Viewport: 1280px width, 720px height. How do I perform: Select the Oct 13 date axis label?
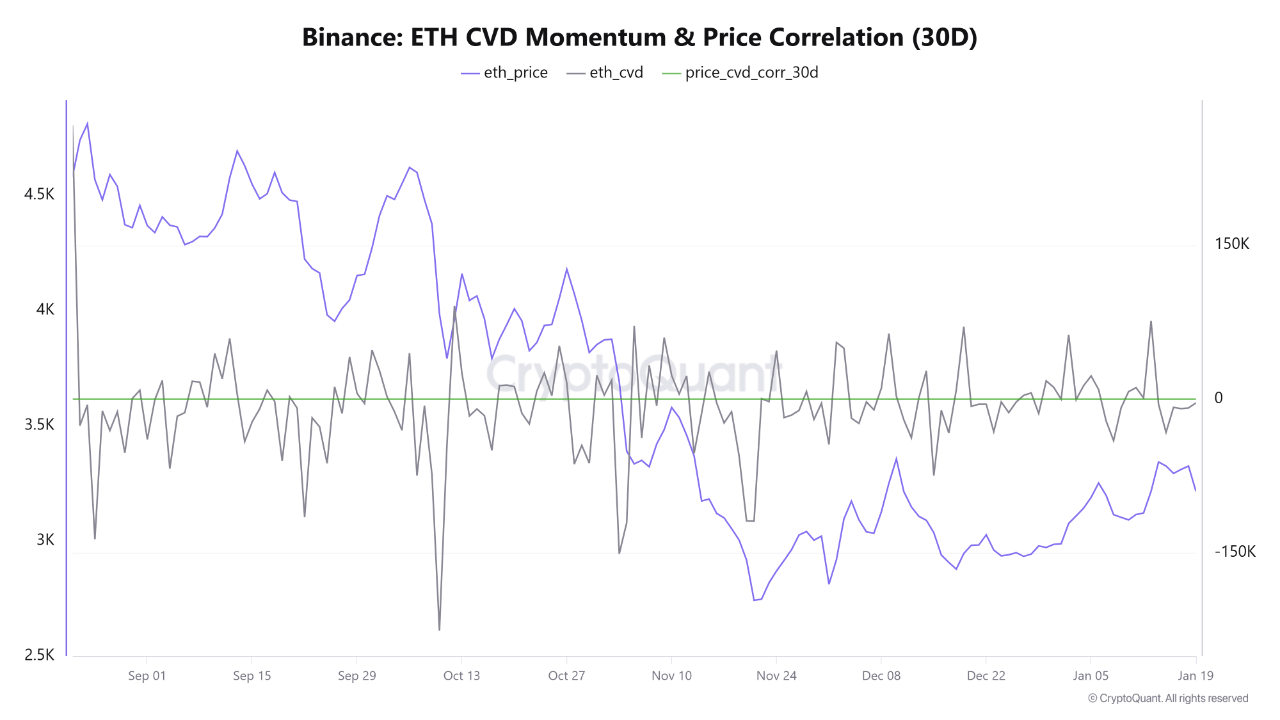point(461,676)
